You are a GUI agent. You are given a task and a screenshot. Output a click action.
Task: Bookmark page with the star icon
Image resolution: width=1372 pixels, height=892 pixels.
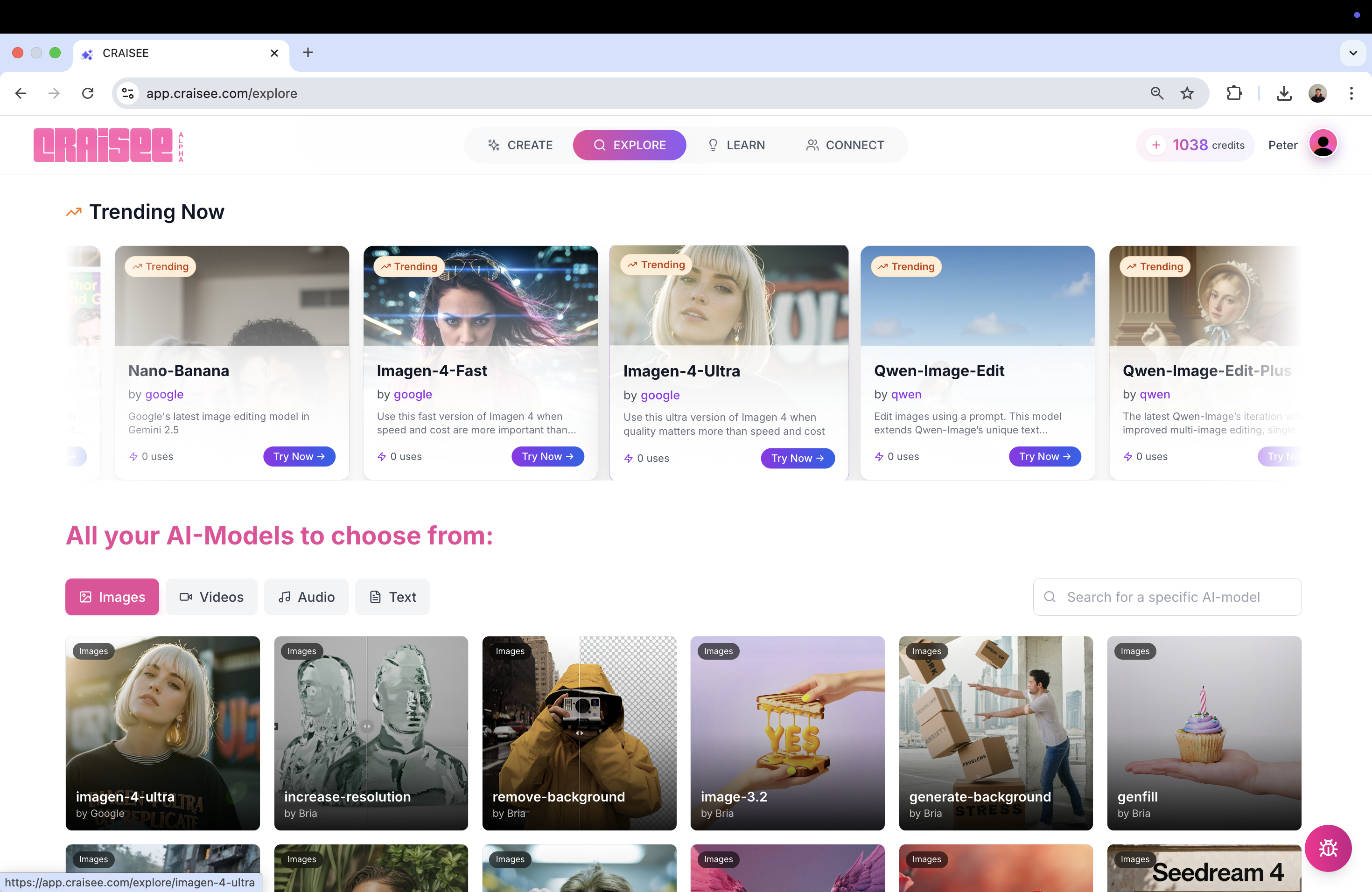(x=1187, y=93)
